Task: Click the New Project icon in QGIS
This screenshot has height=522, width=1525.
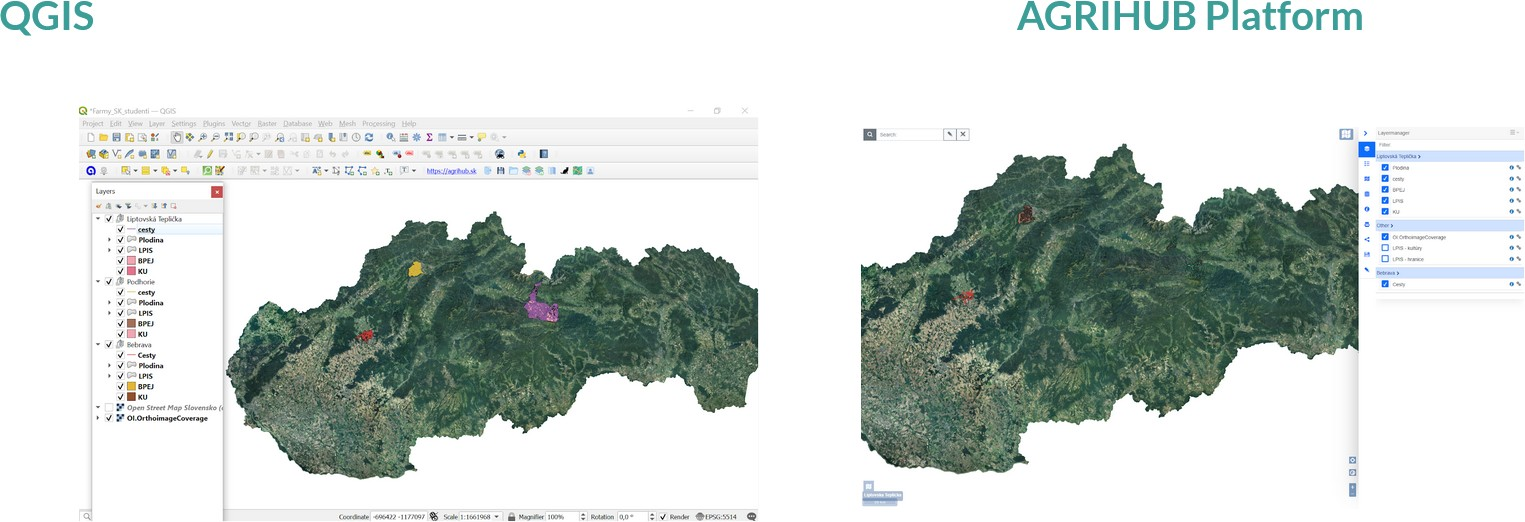Action: coord(91,137)
